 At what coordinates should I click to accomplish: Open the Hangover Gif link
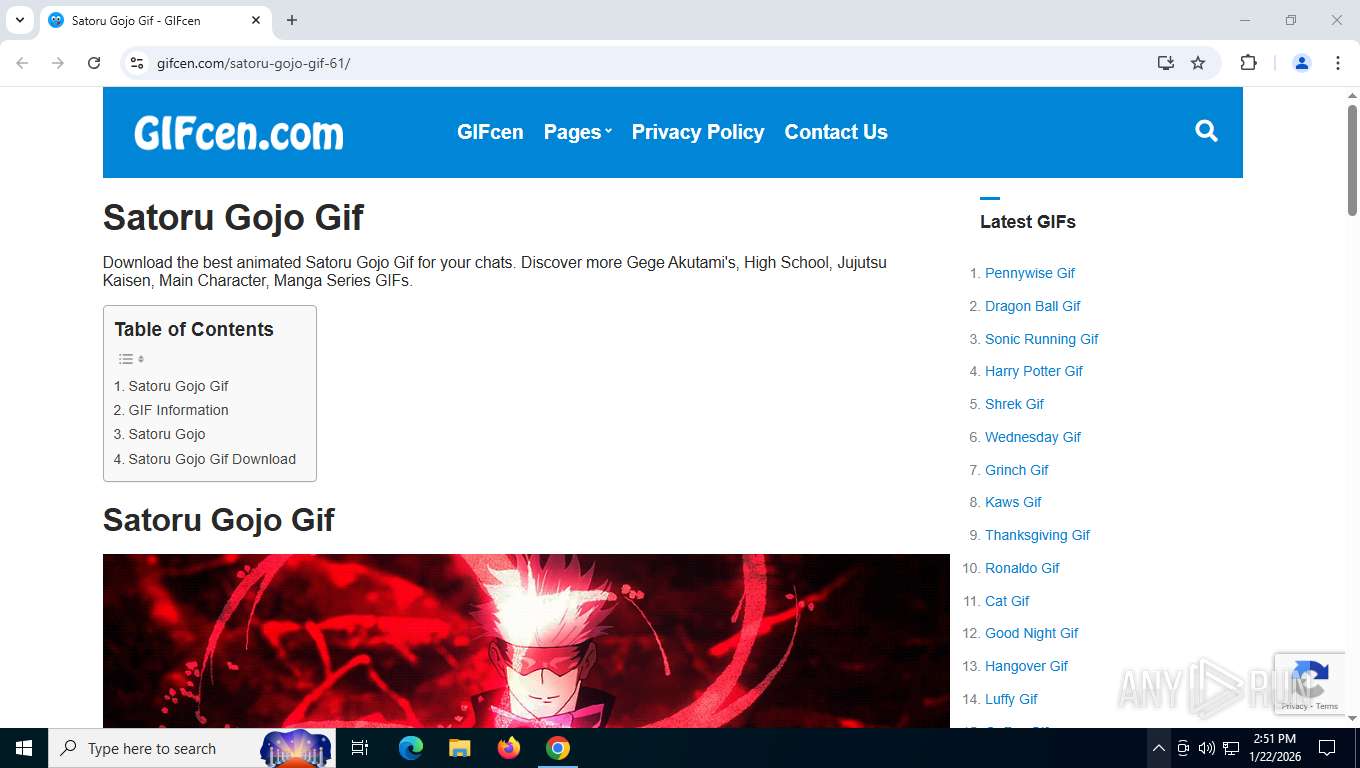[x=1027, y=666]
